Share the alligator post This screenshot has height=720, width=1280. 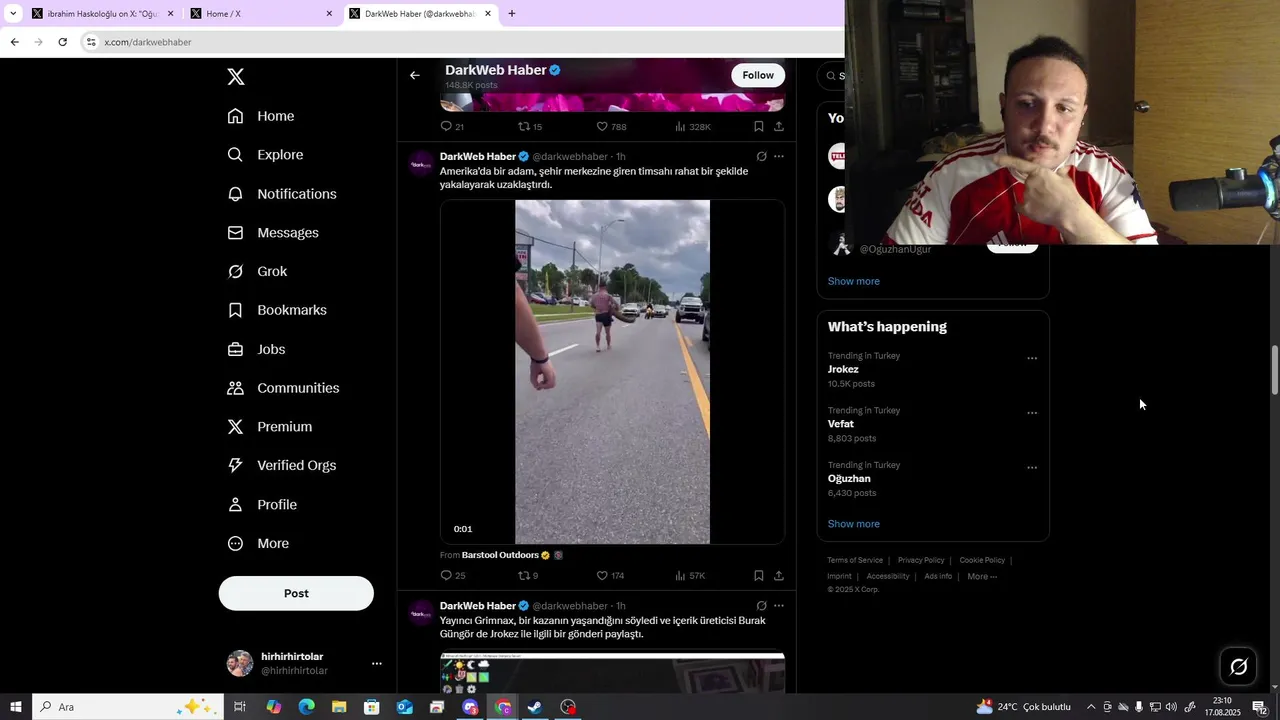779,575
